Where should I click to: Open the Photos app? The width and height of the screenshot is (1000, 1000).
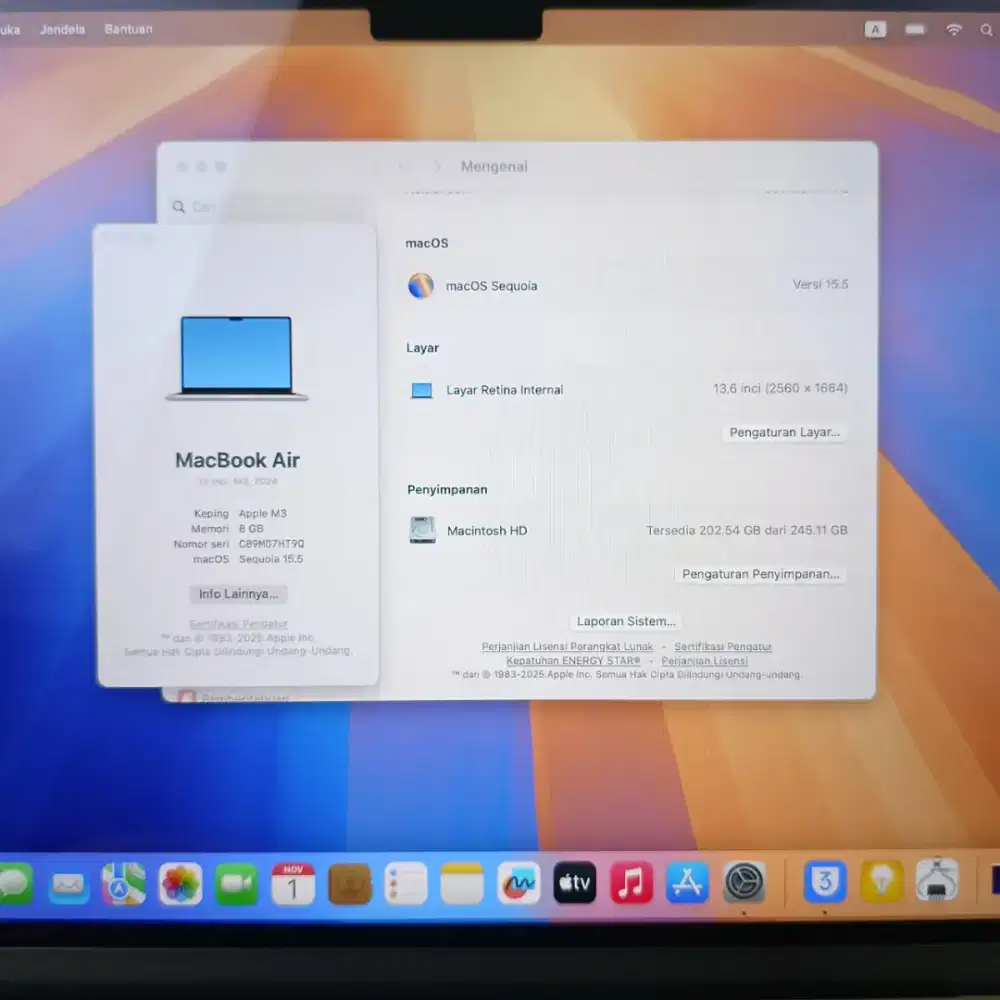click(178, 883)
